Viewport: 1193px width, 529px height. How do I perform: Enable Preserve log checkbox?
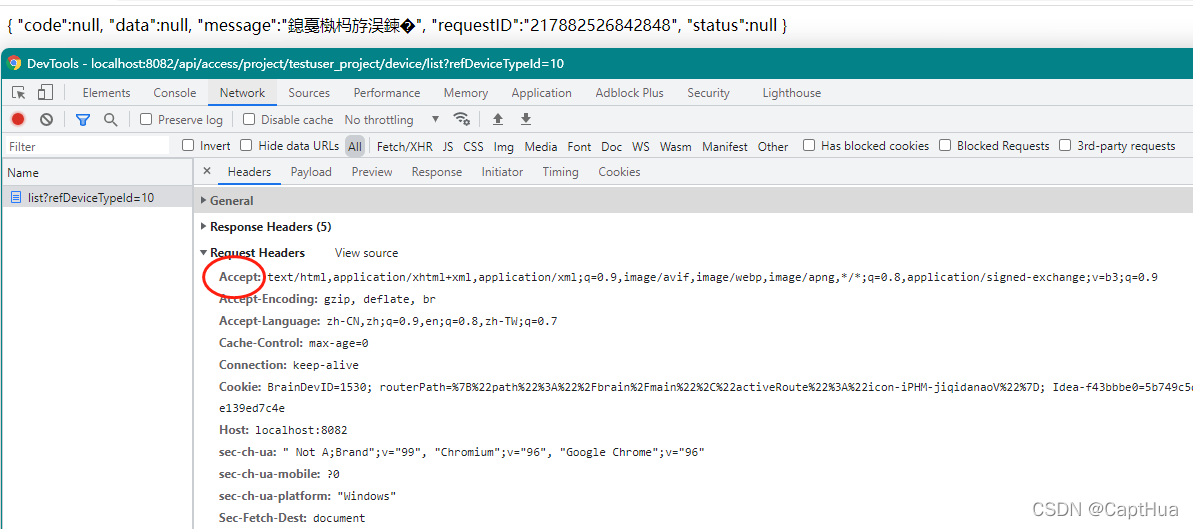click(x=146, y=120)
